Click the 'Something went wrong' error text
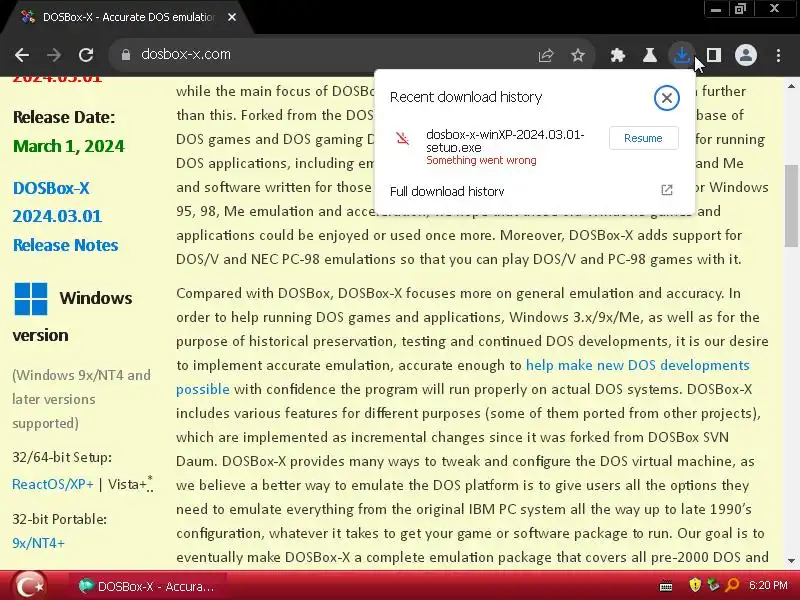 [x=481, y=160]
